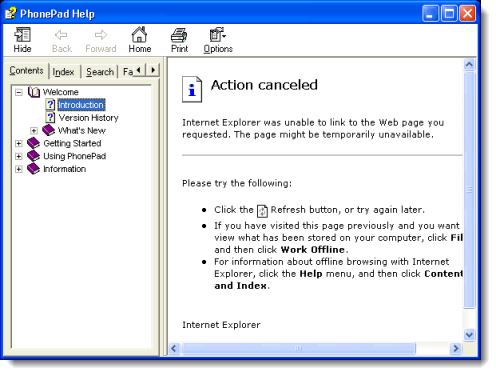Open the partially visible Fa tab
496x375 pixels.
(127, 72)
